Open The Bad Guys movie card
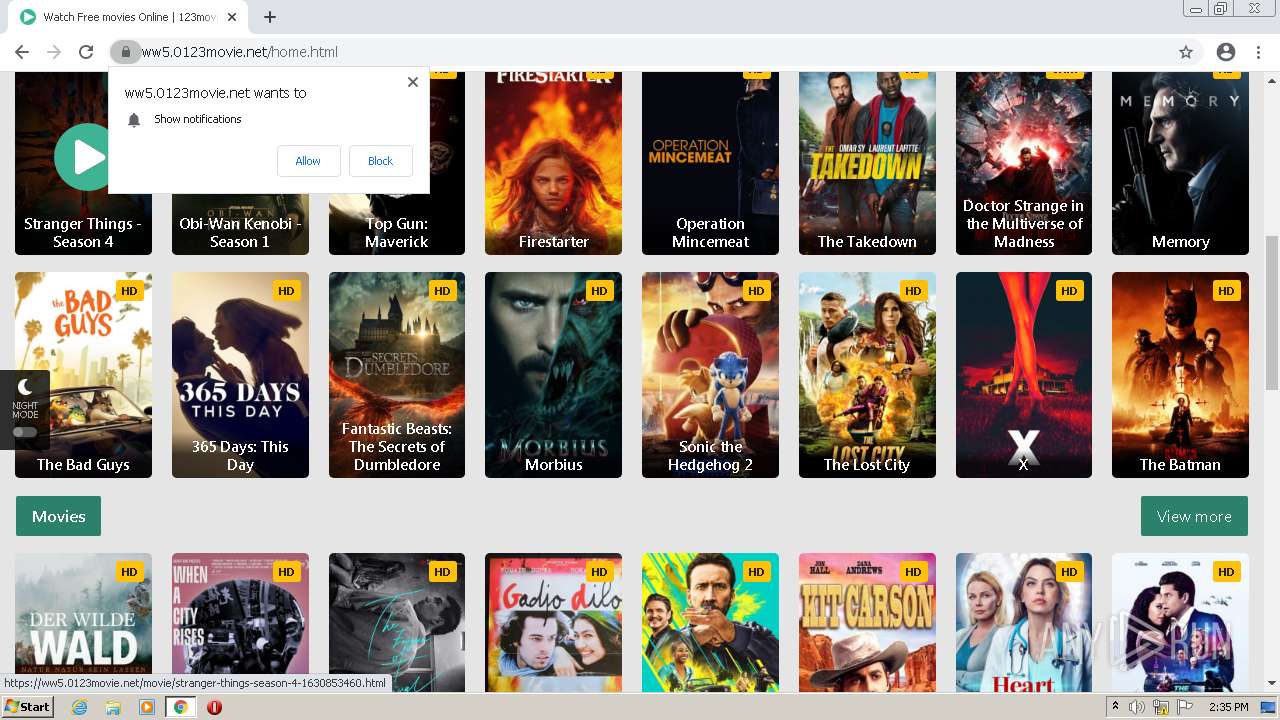The width and height of the screenshot is (1280, 720). (83, 375)
